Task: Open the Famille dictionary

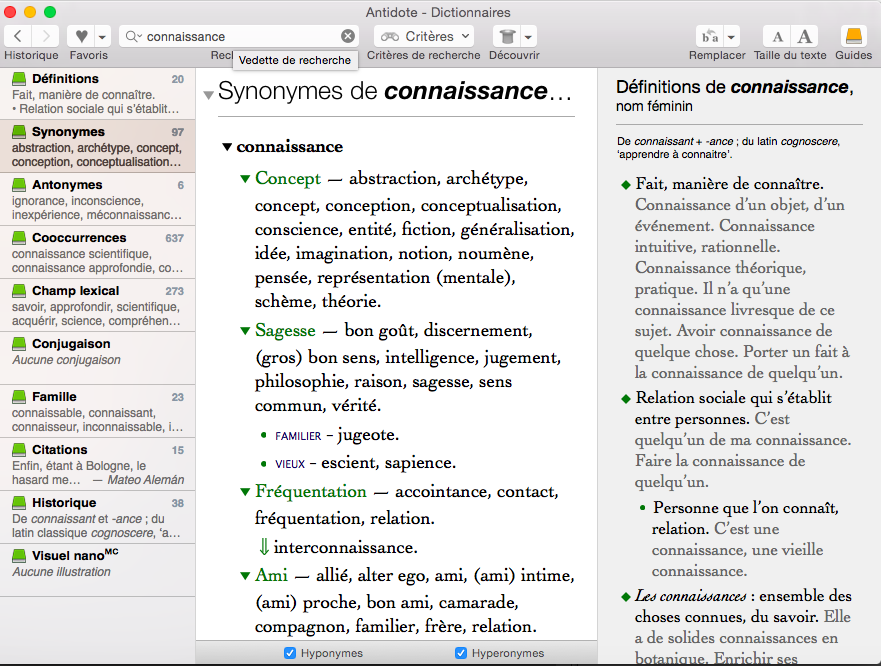Action: [x=98, y=411]
